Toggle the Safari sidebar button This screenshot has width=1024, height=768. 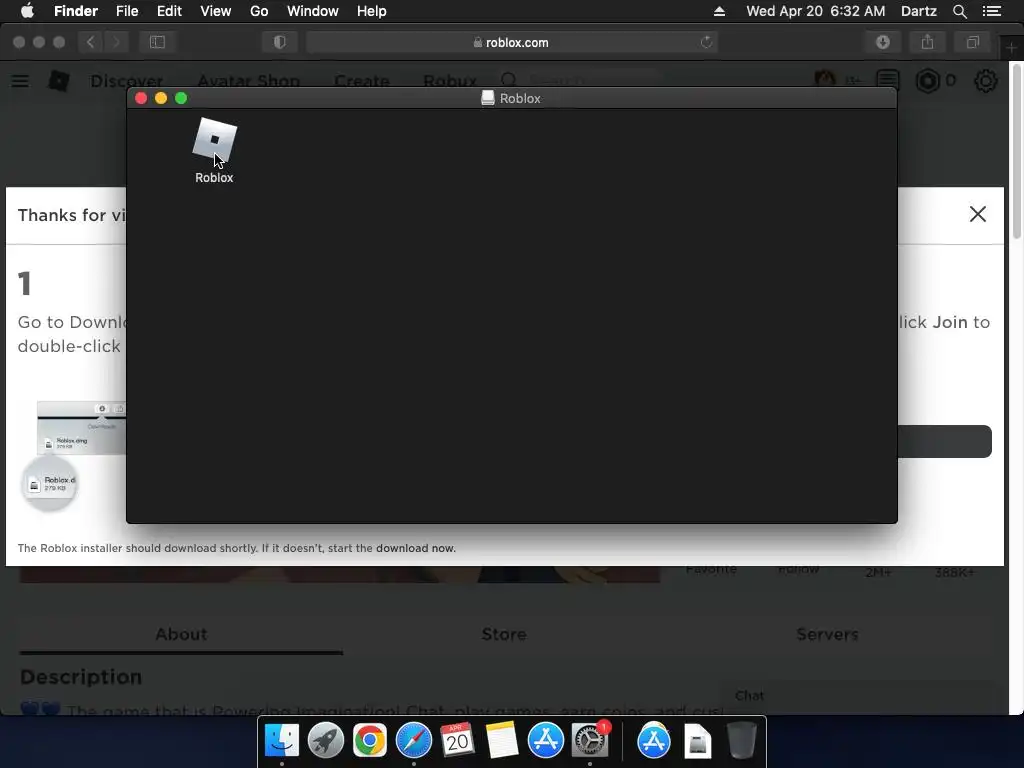157,42
